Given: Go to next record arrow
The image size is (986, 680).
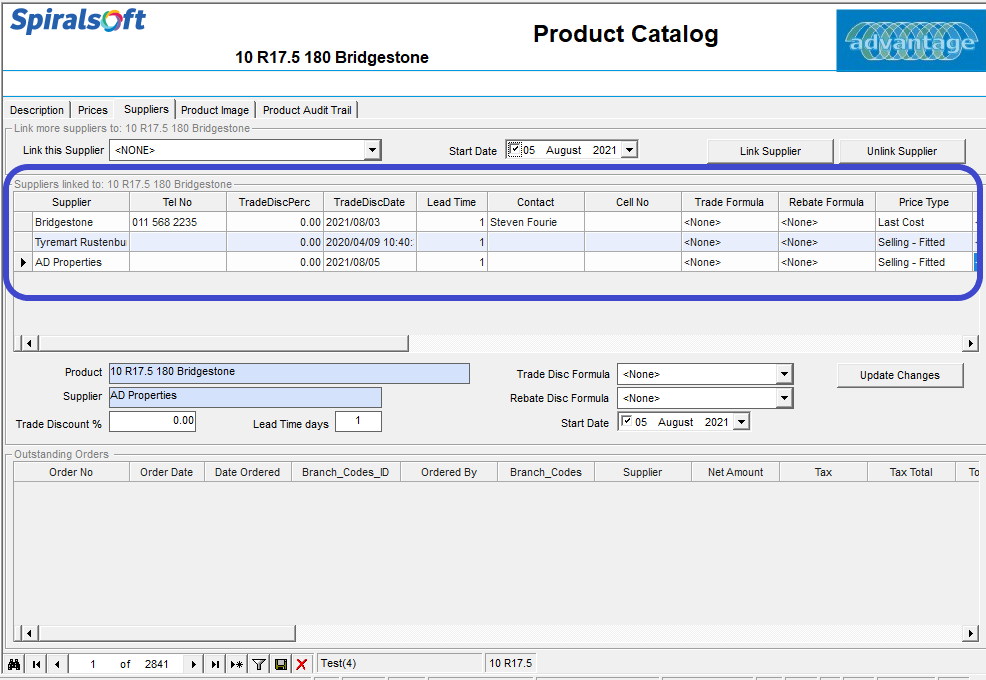Looking at the screenshot, I should point(194,664).
